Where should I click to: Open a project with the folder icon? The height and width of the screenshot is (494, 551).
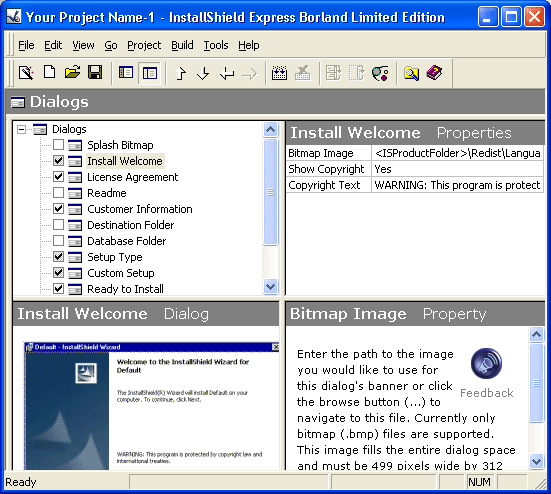coord(72,73)
